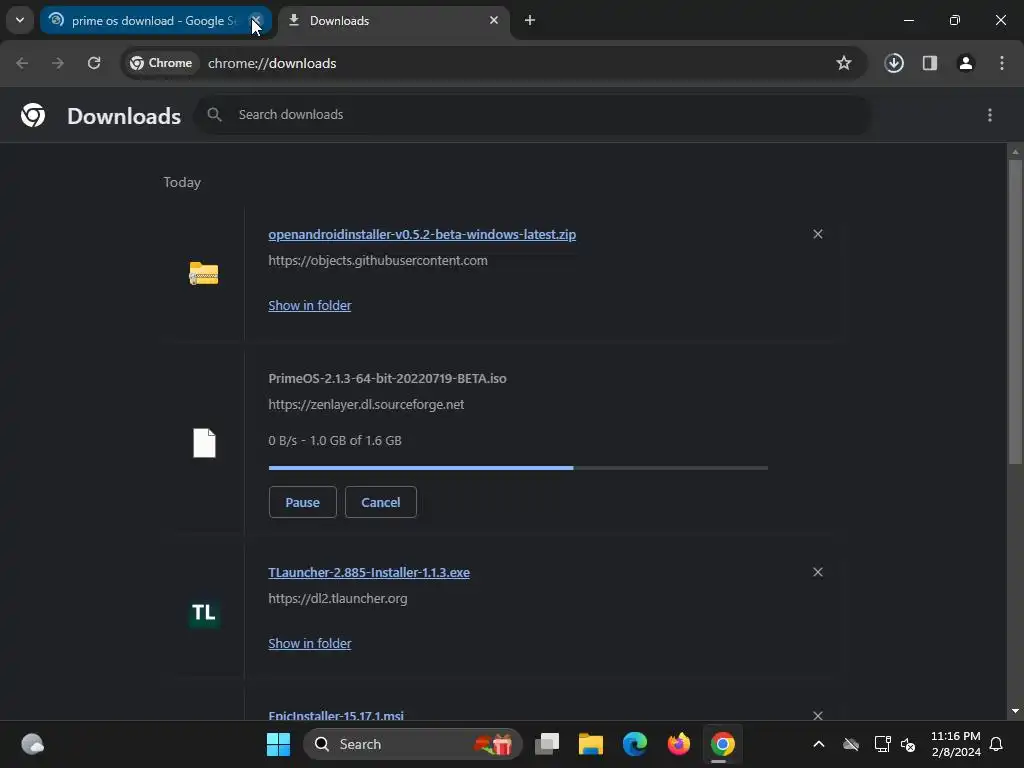The height and width of the screenshot is (768, 1024).
Task: Reload the downloads page
Action: point(94,63)
